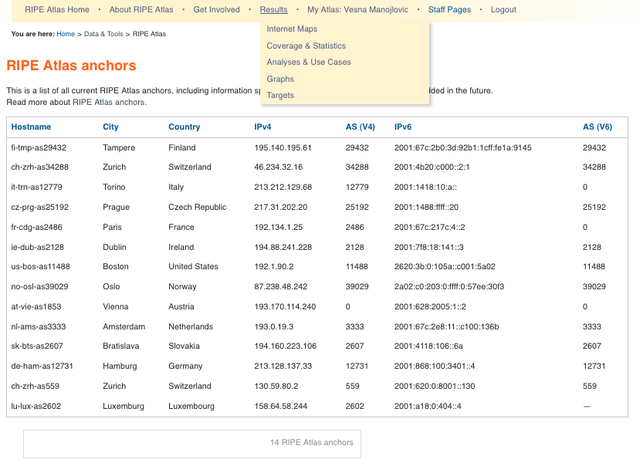The width and height of the screenshot is (640, 476).
Task: Click hostname it-trn-as12779
Action: (x=37, y=187)
